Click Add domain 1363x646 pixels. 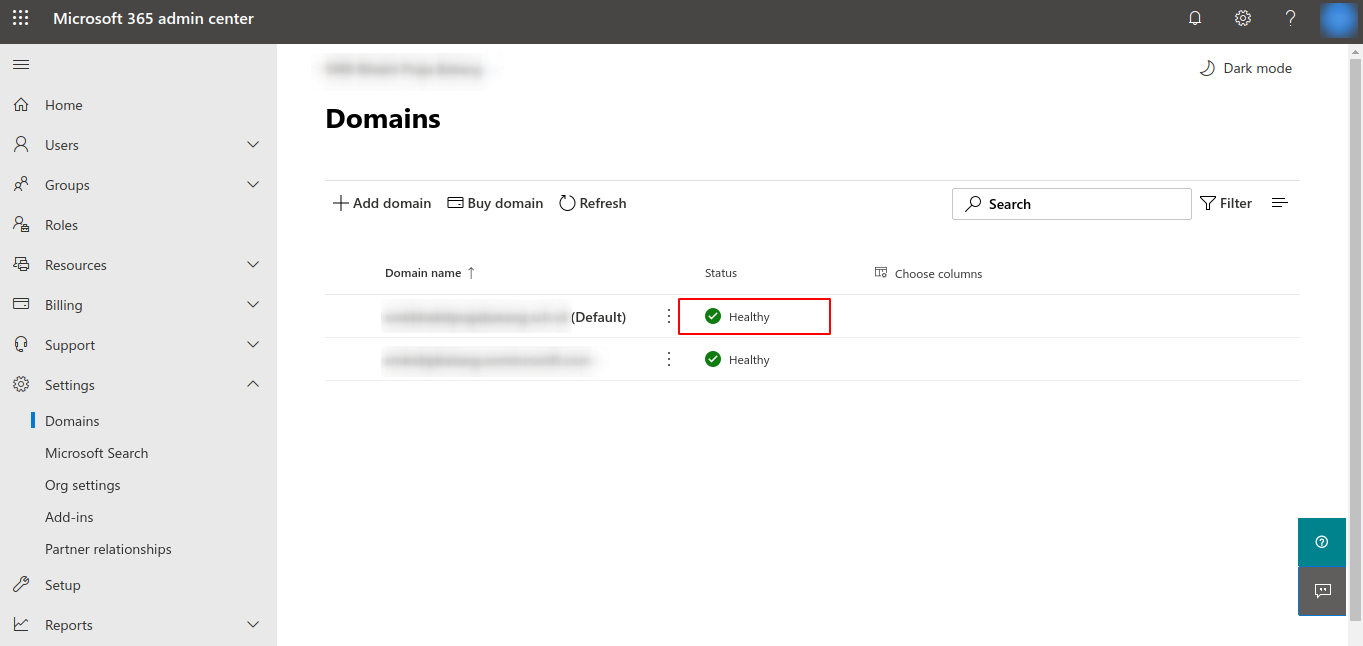tap(382, 203)
